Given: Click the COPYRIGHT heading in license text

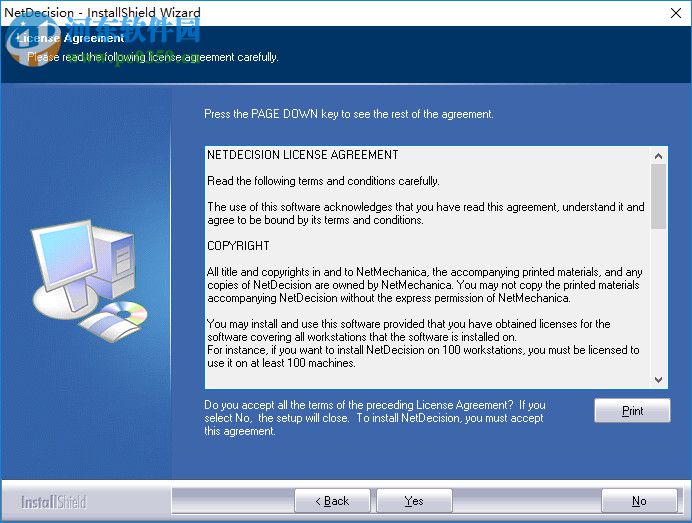Looking at the screenshot, I should [x=238, y=246].
